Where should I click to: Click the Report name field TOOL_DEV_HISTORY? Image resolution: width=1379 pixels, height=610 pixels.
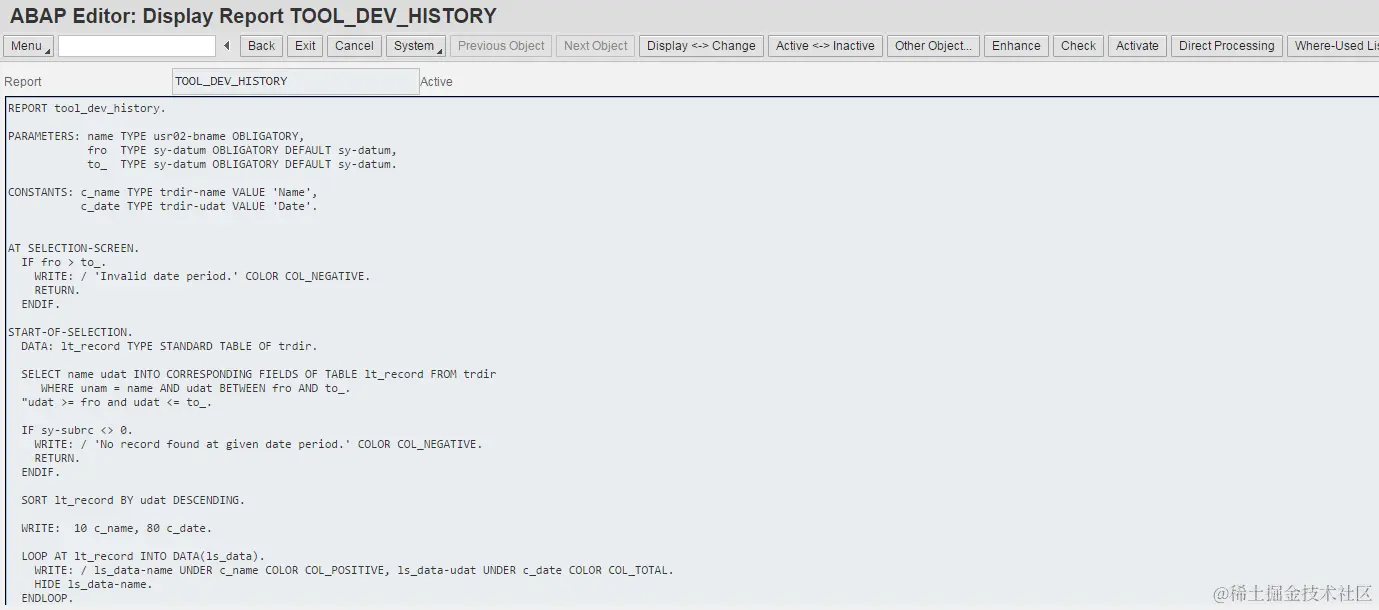pyautogui.click(x=295, y=81)
